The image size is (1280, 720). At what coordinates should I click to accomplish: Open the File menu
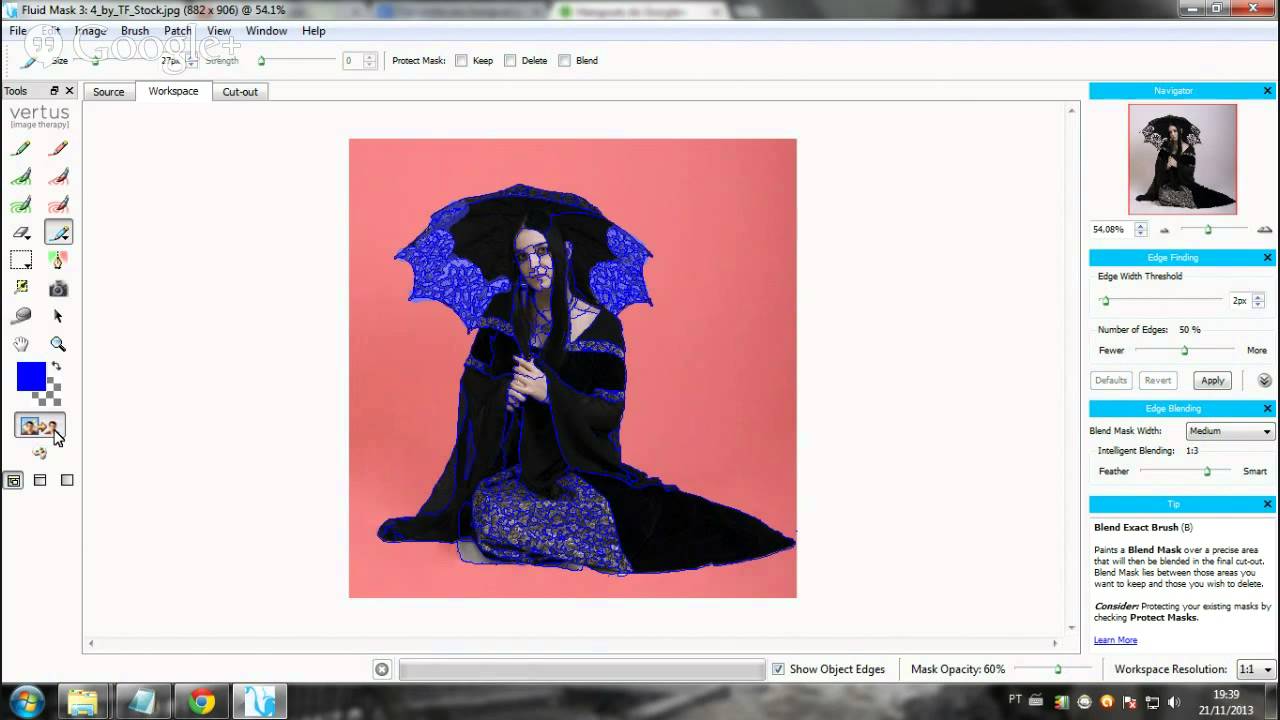(18, 31)
